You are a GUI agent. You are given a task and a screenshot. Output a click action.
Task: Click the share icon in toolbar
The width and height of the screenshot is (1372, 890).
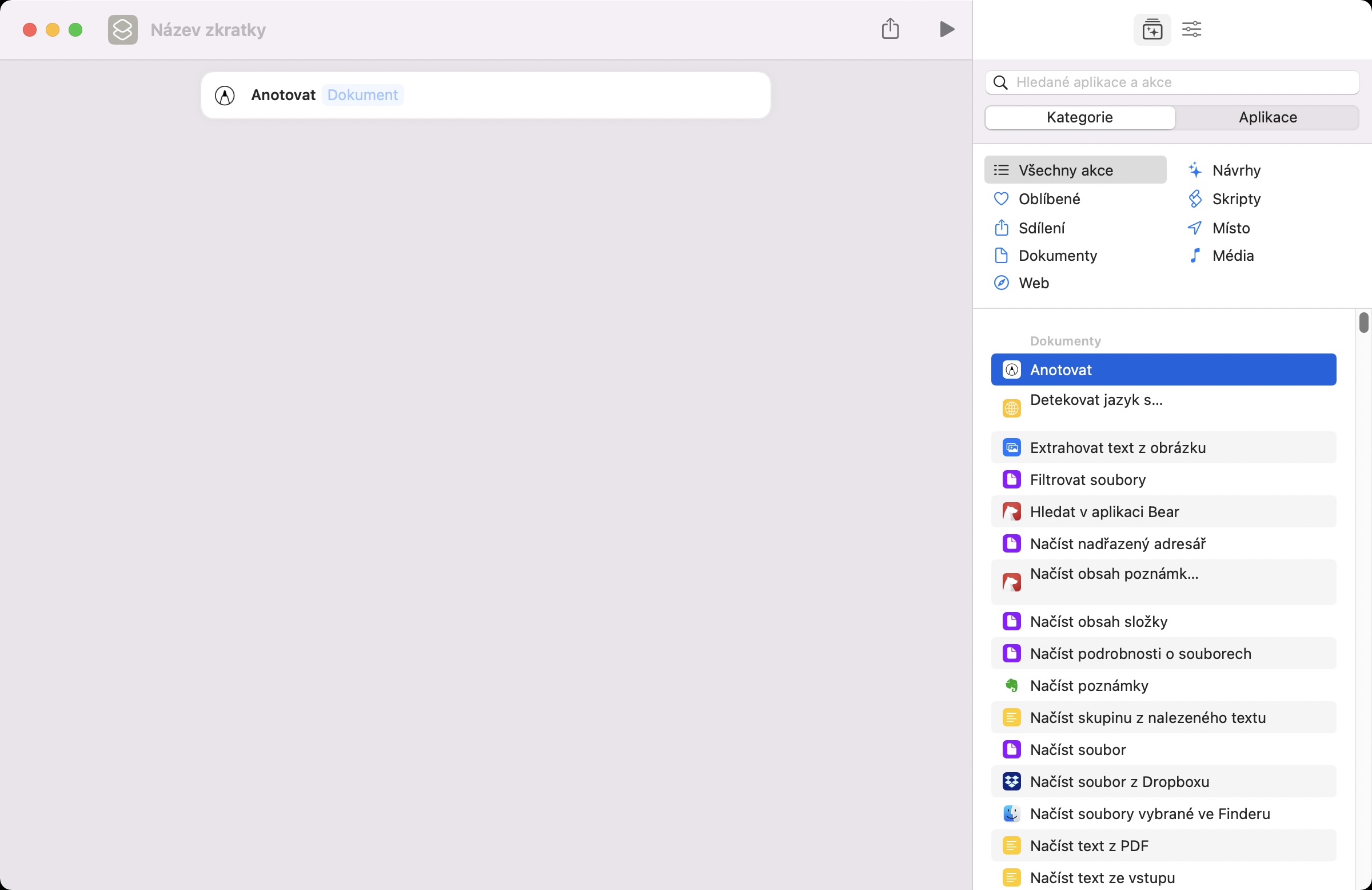(890, 29)
